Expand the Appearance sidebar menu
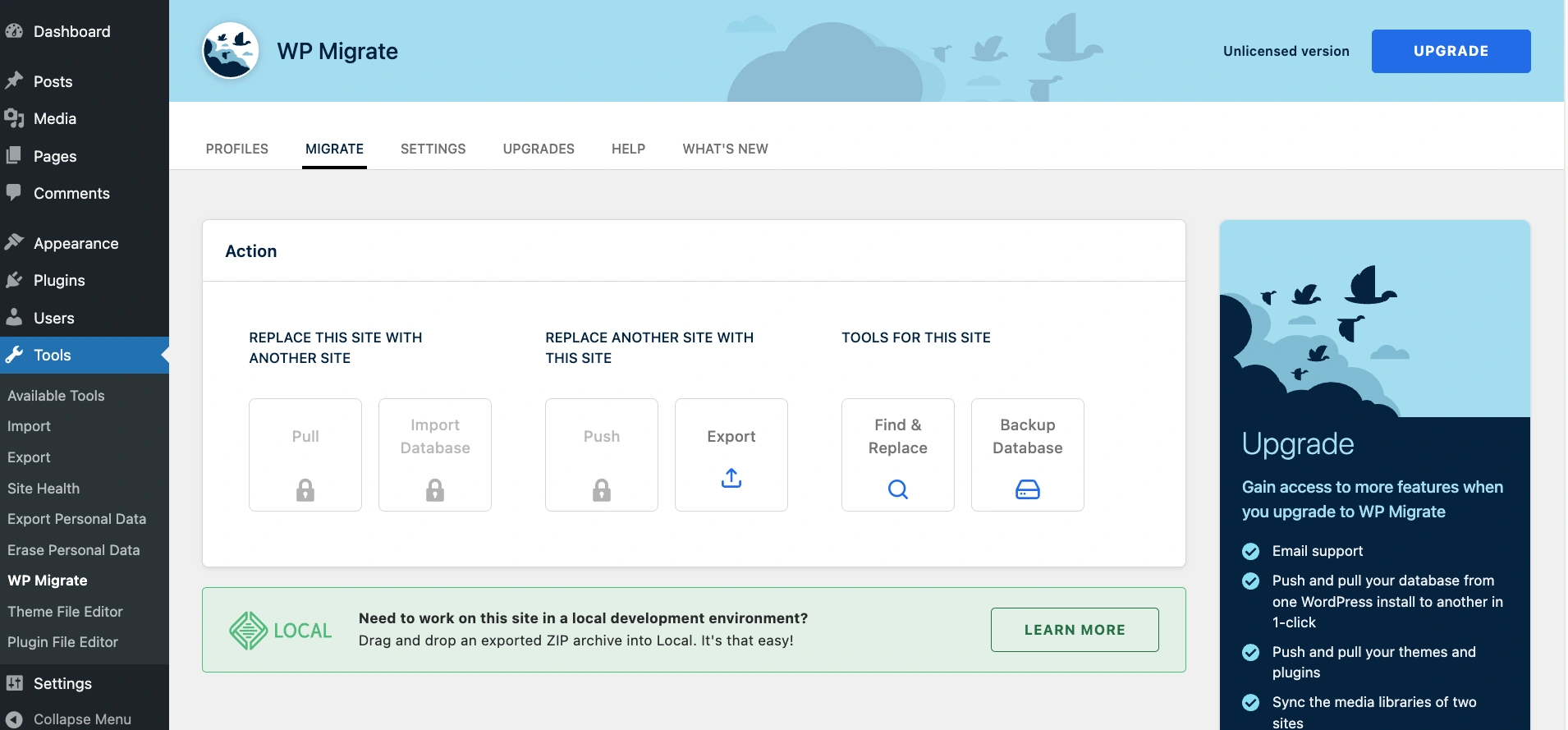Screen dimensions: 1568x730 [76, 243]
